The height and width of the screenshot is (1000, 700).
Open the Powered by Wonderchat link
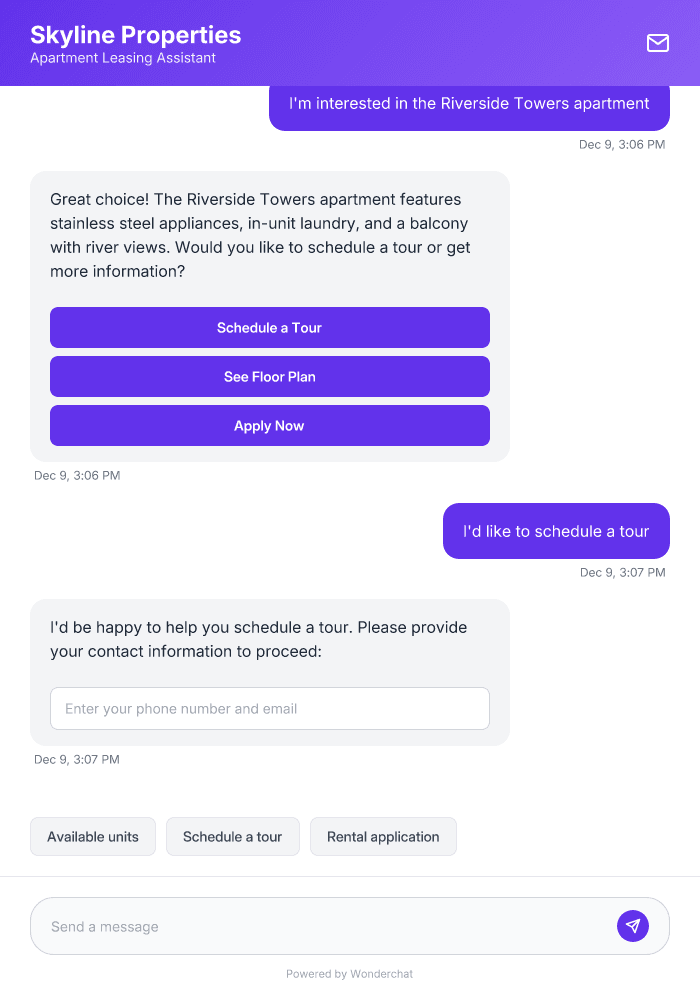pyautogui.click(x=350, y=973)
